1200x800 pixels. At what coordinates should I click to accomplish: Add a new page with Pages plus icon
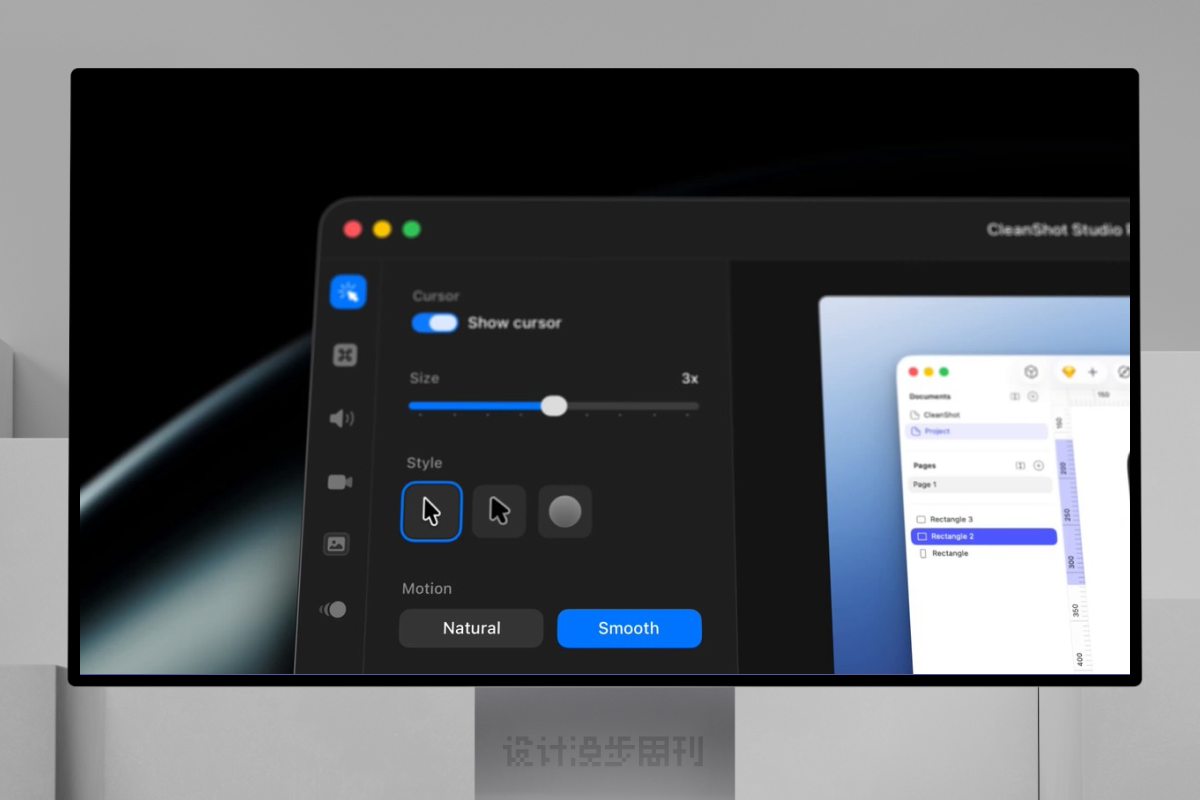point(1038,466)
